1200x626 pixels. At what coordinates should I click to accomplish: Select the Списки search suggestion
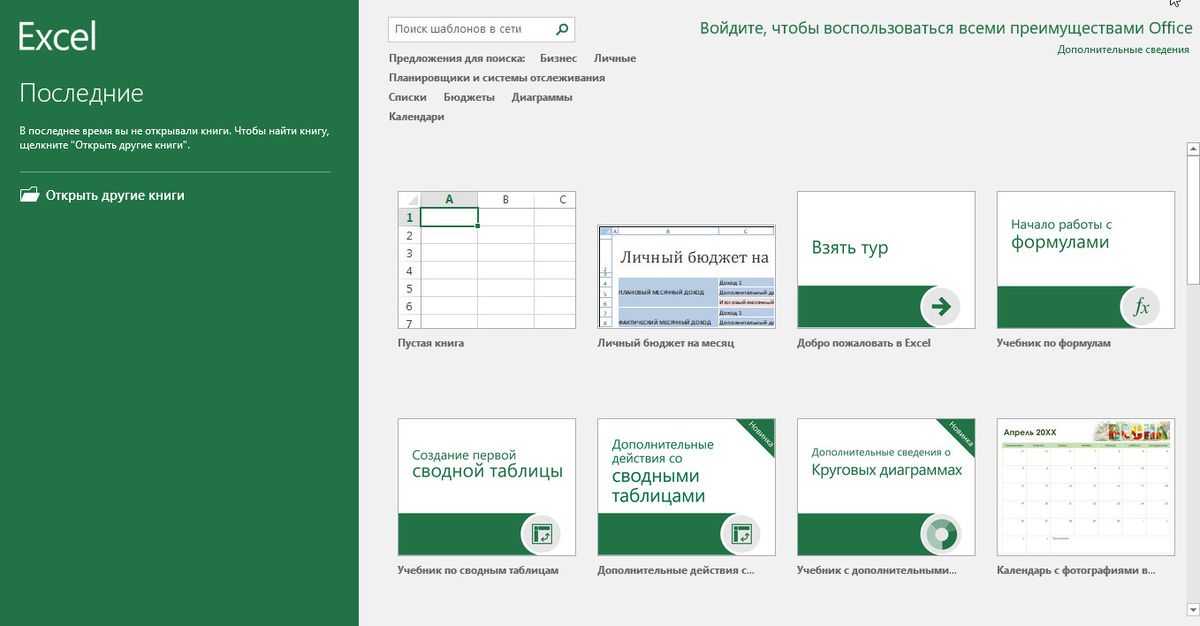pos(408,97)
